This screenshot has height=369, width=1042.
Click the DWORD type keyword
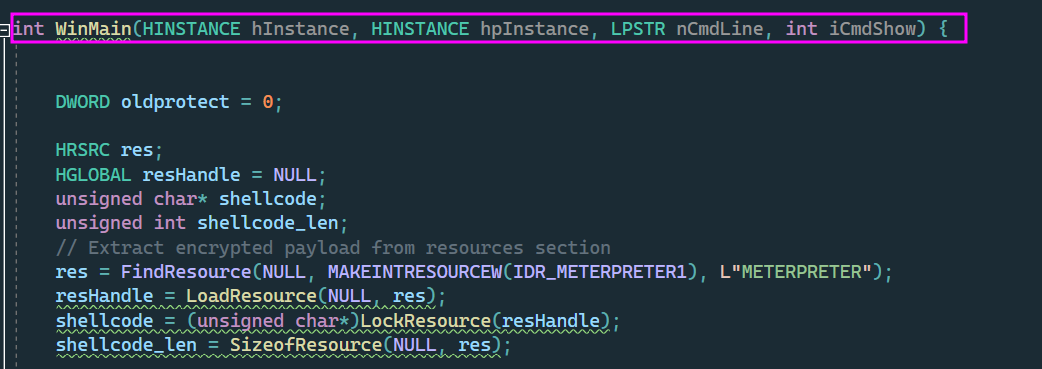point(83,102)
